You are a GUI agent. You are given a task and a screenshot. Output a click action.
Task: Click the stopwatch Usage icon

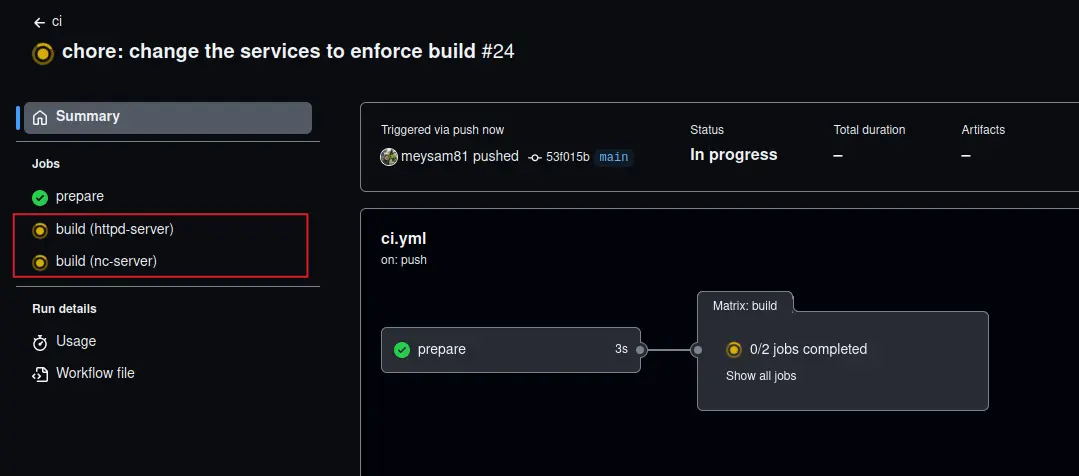40,342
